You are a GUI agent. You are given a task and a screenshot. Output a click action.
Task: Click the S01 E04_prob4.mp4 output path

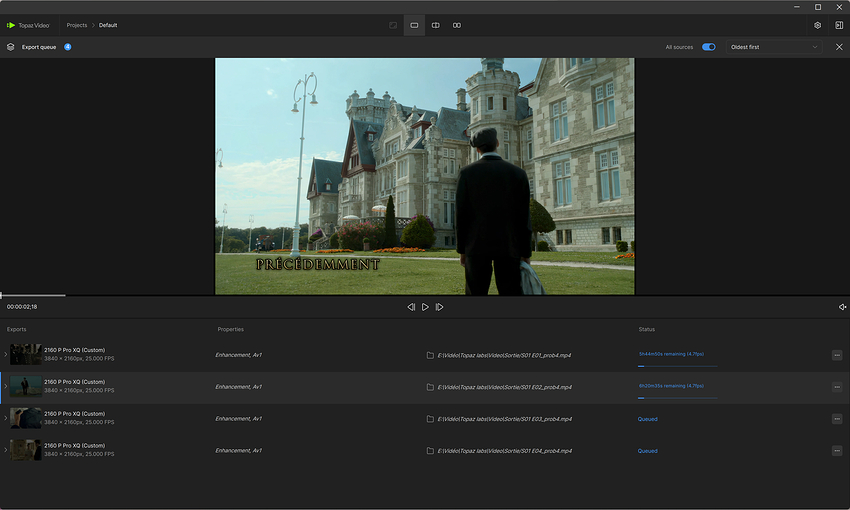click(504, 451)
